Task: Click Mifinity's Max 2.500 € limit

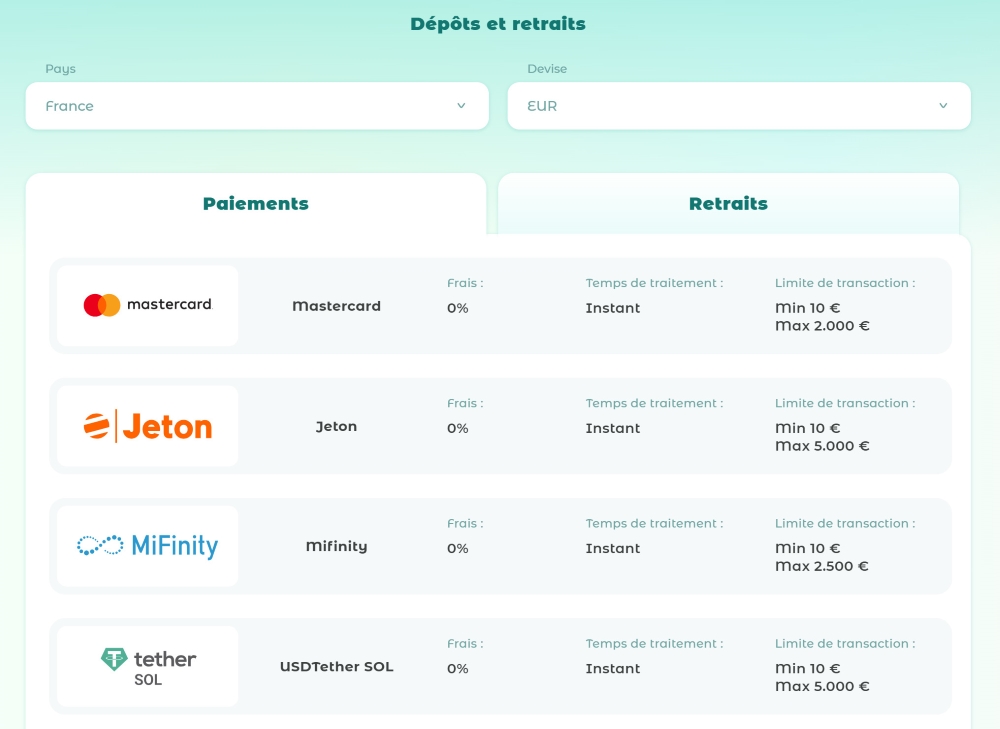Action: coord(822,566)
